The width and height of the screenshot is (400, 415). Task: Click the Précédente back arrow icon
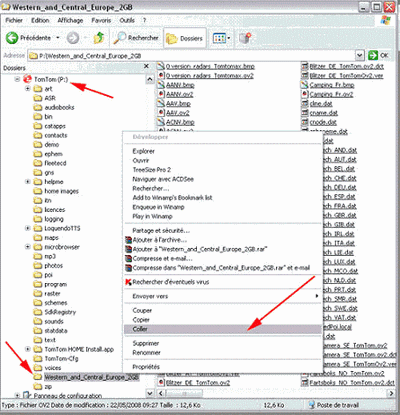(12, 38)
